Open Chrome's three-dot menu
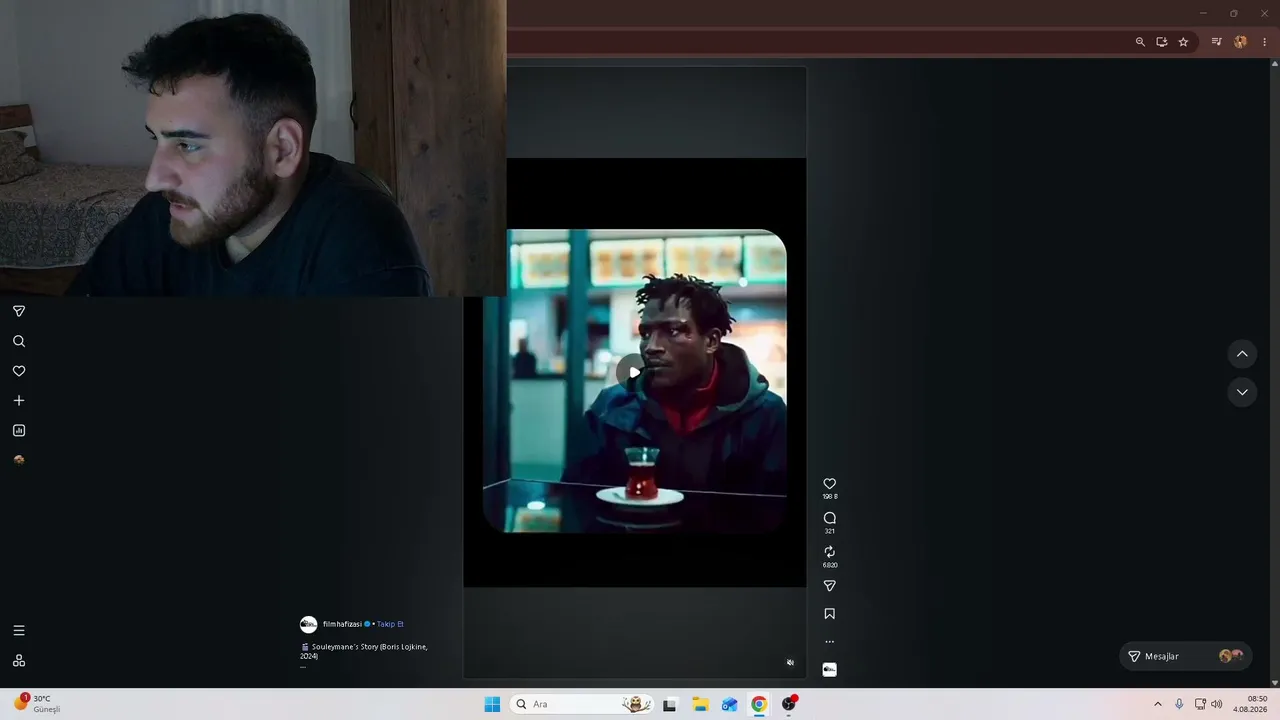Screen dimensions: 1280x720 pos(1265,42)
